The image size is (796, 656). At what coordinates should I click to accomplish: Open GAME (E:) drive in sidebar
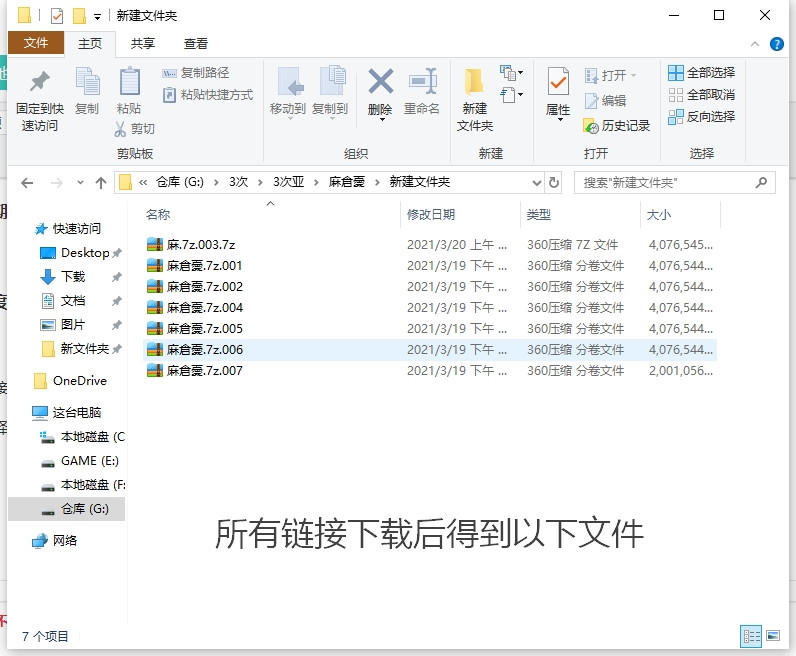80,461
